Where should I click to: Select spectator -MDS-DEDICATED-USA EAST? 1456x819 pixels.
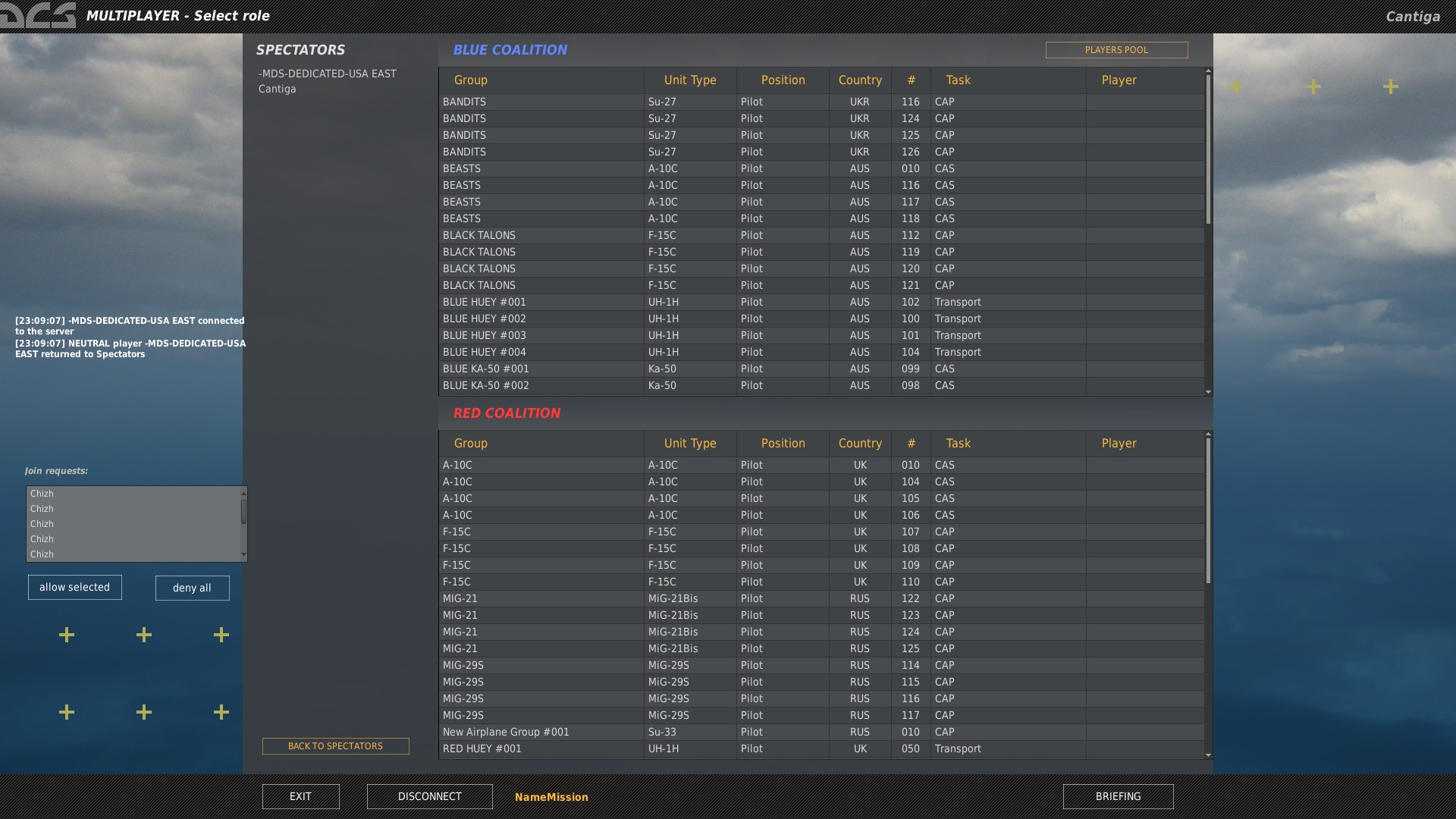coord(328,74)
